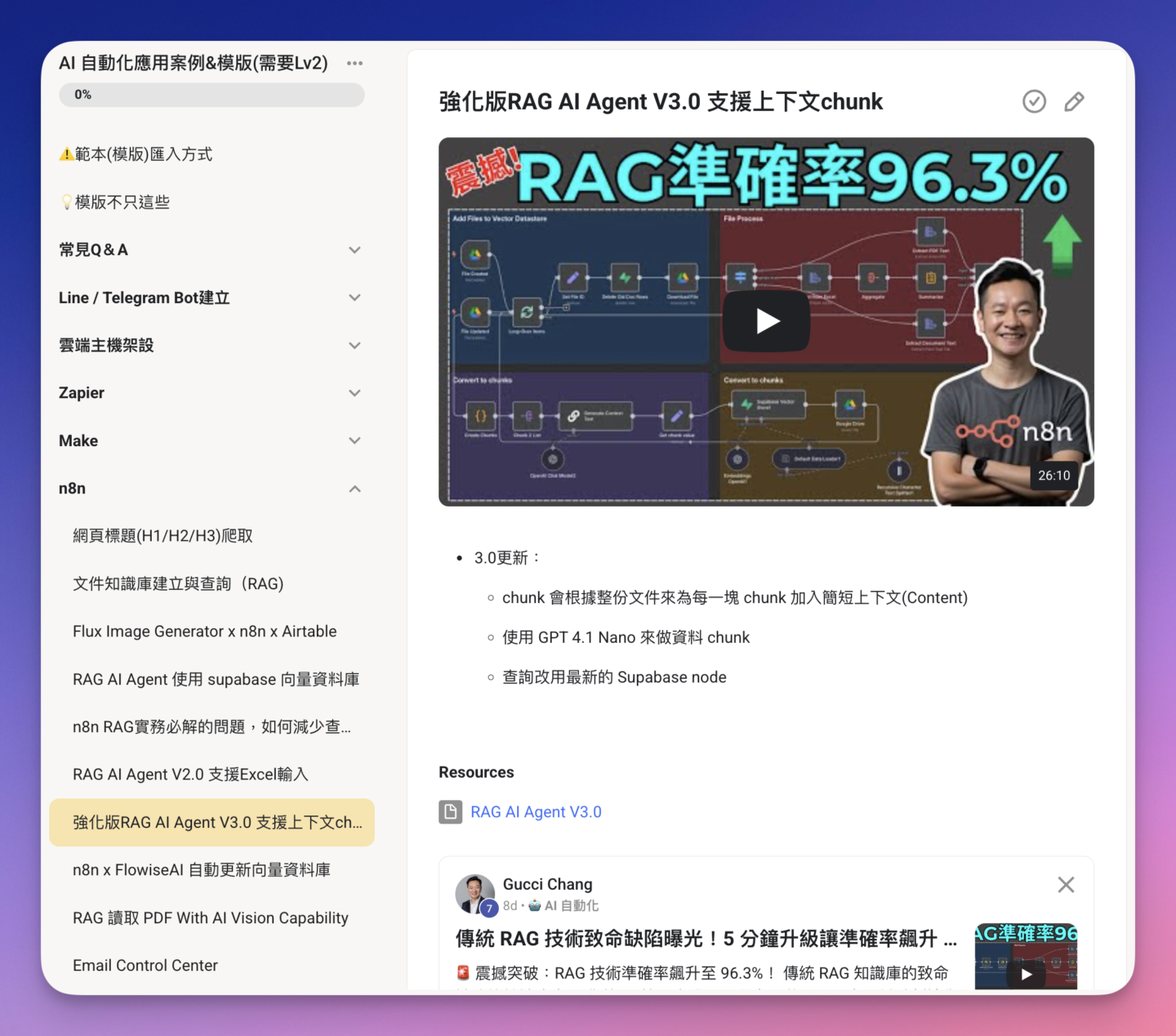Open RAG AI Agent 使用 supabase 向量資料庫

tap(216, 679)
